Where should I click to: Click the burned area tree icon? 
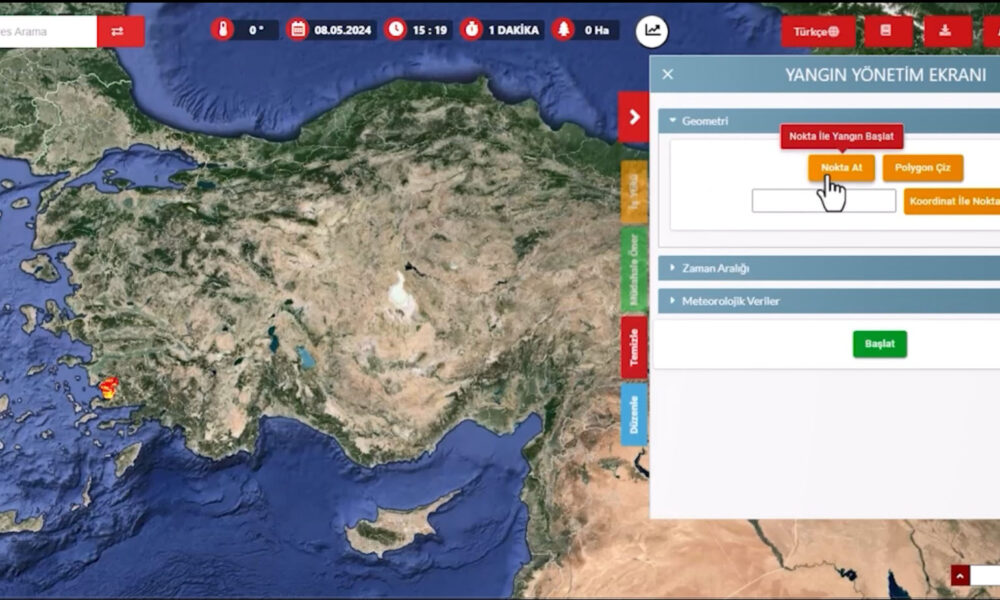565,29
